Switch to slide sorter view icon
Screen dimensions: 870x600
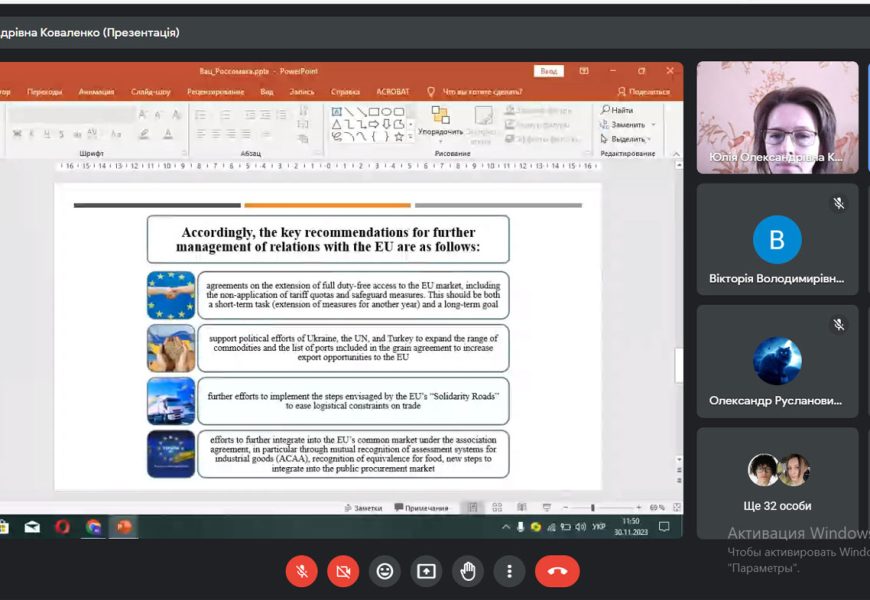(x=497, y=508)
